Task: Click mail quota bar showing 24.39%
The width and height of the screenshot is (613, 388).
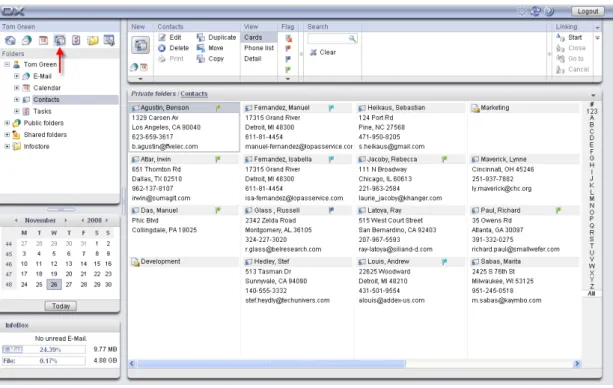Action: pos(44,349)
